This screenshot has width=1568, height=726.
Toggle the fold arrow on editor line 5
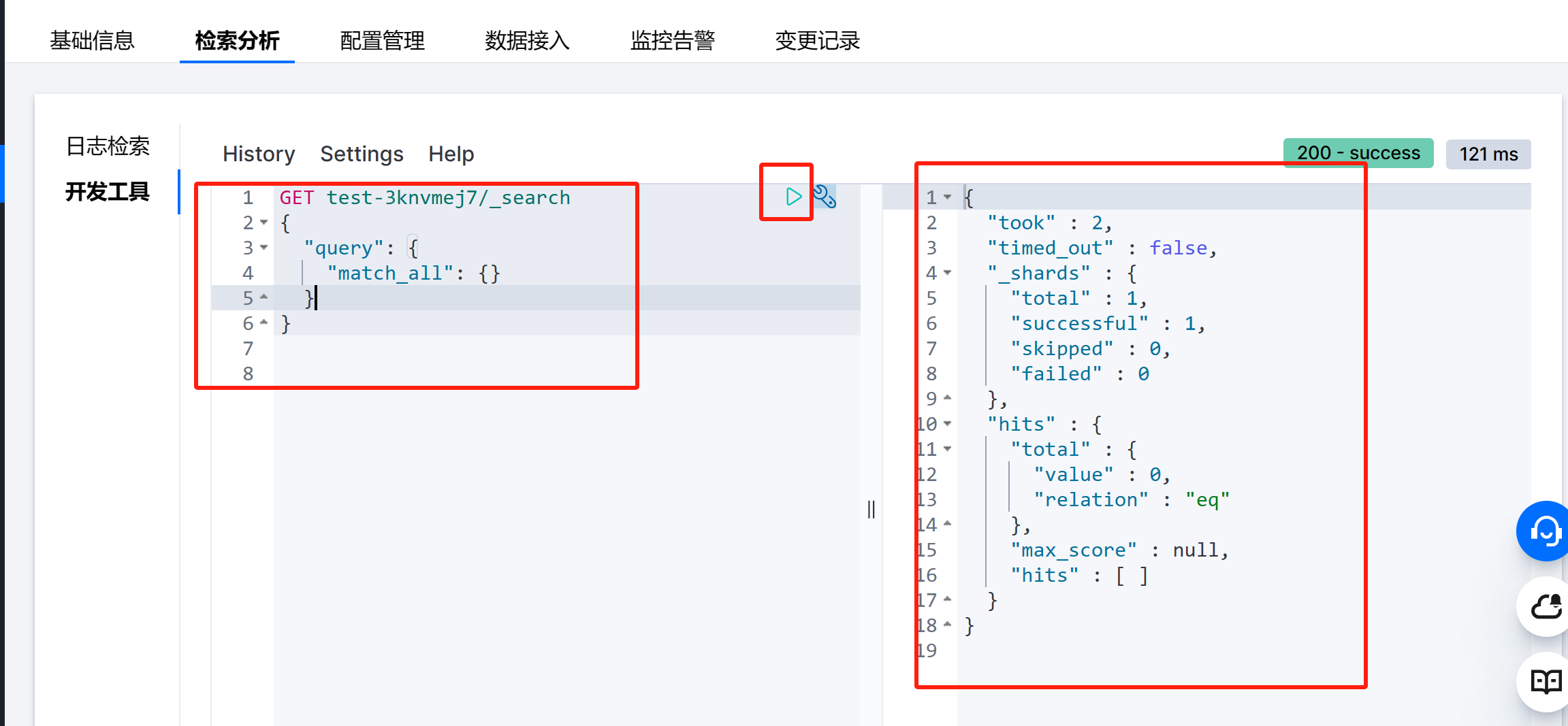click(x=264, y=298)
